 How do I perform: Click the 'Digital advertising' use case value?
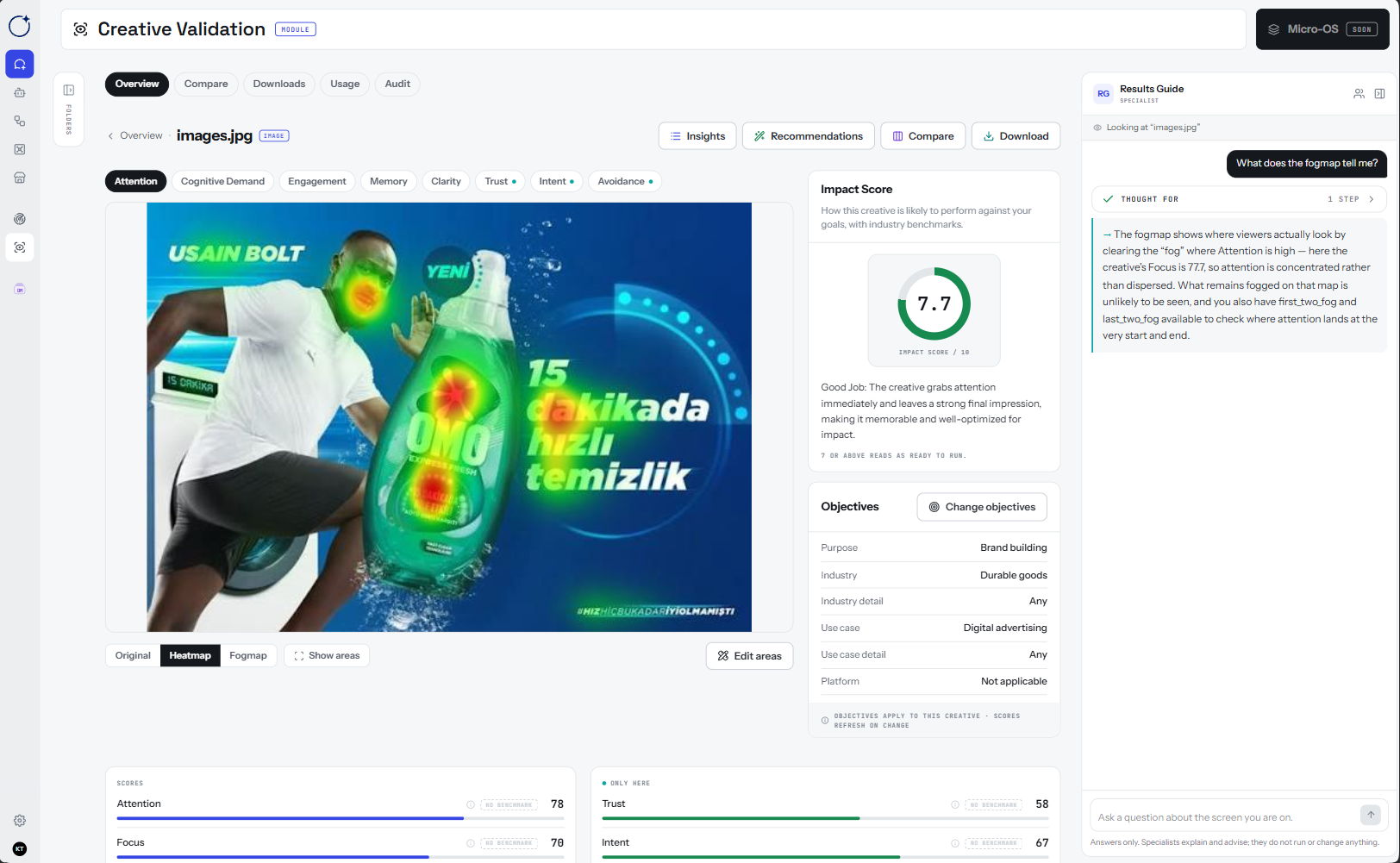(x=1005, y=628)
